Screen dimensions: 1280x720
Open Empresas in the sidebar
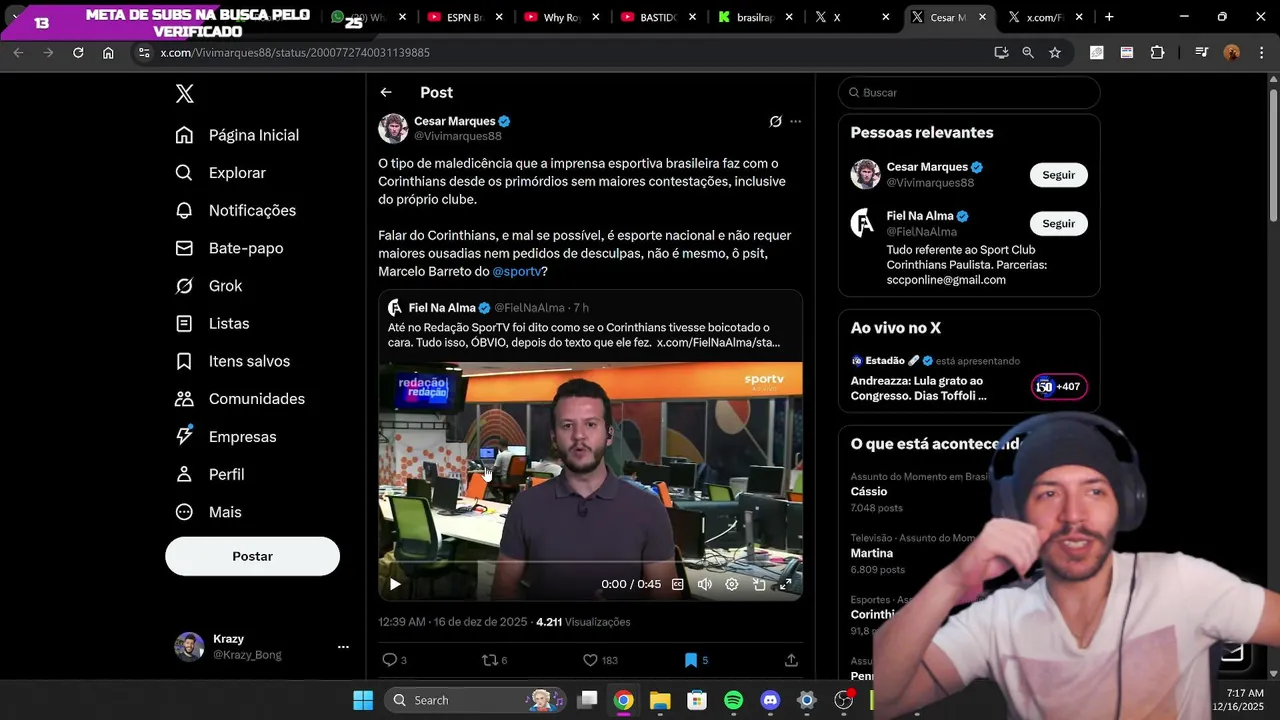(226, 437)
